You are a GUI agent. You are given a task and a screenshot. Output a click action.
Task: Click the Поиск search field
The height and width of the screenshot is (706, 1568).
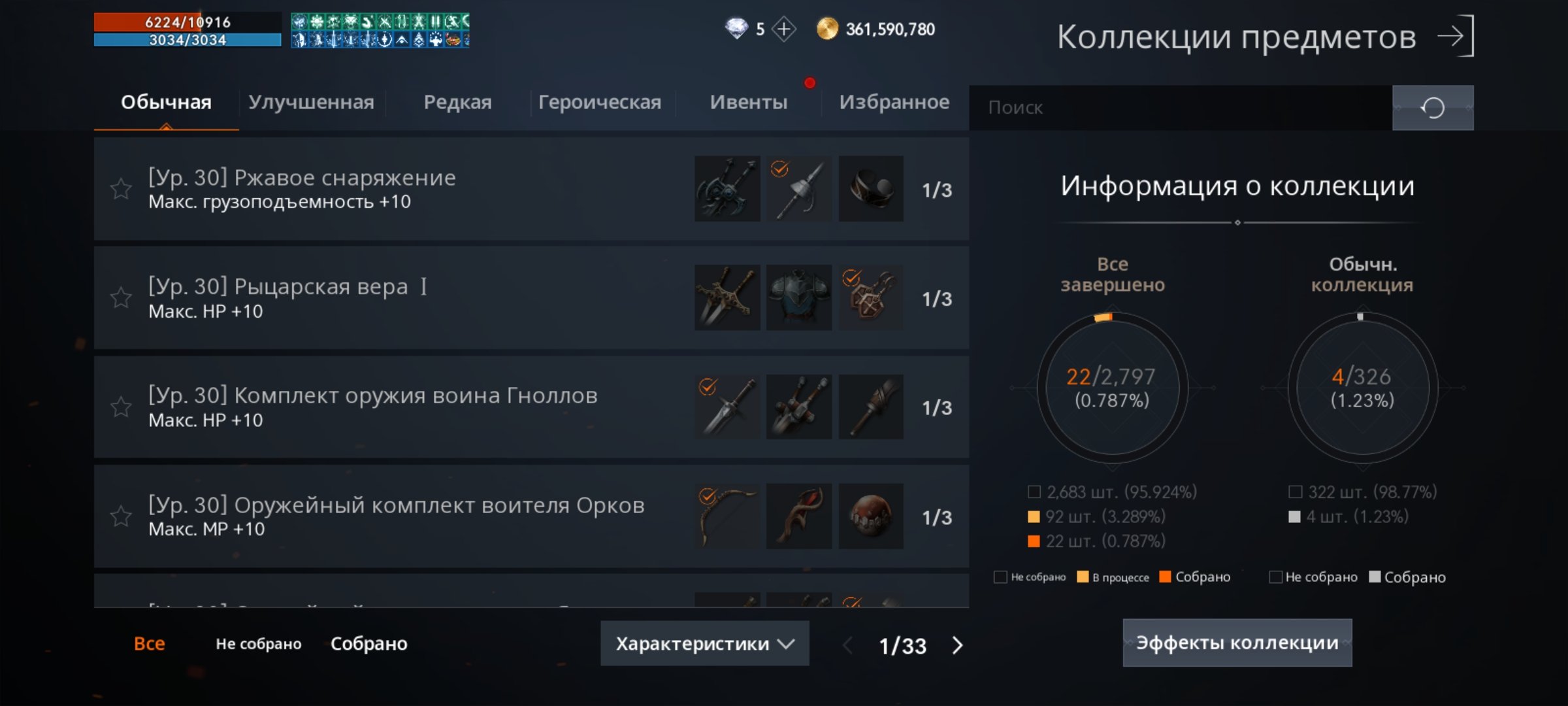point(1181,108)
